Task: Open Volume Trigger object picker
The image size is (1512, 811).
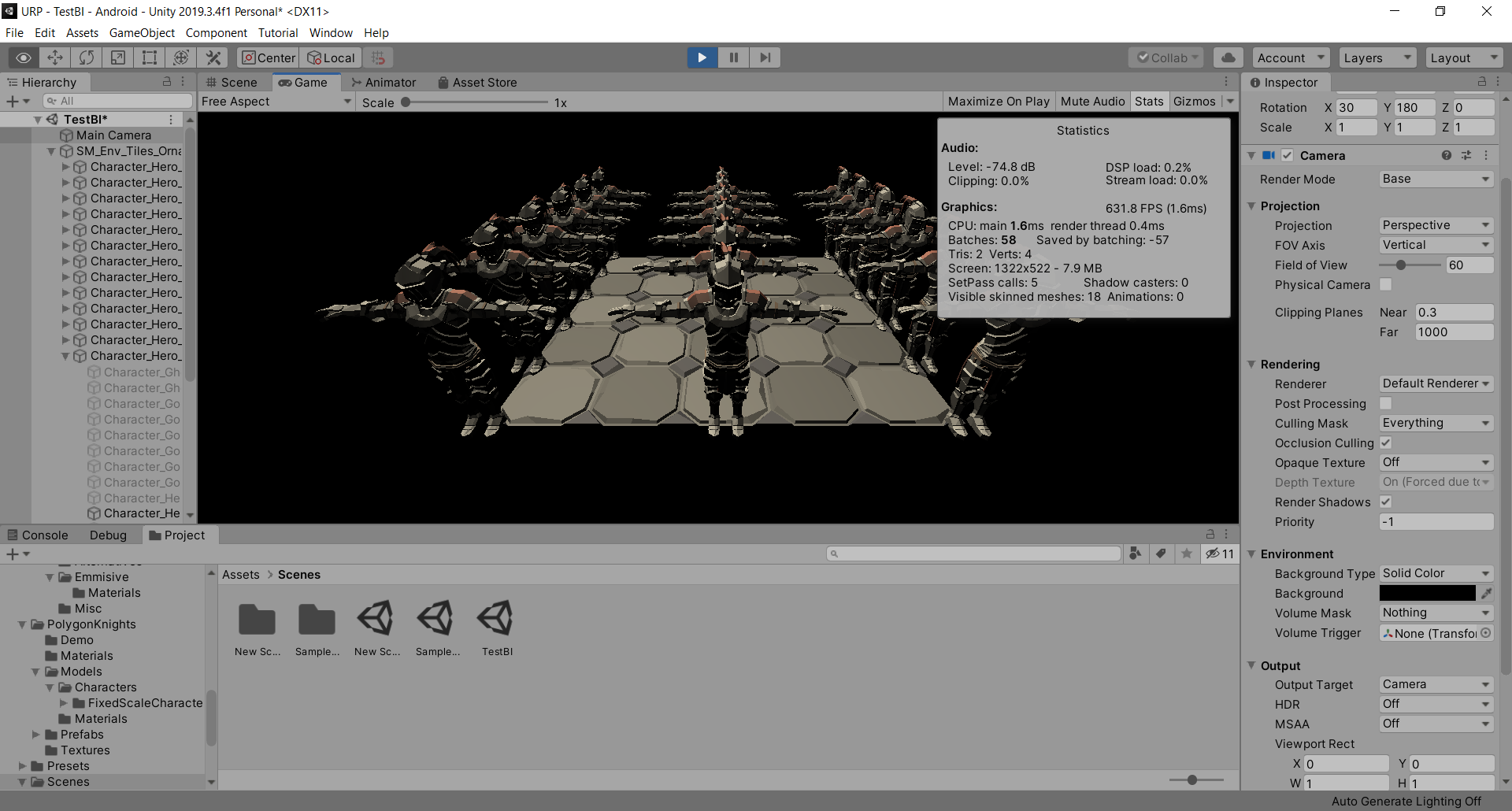Action: tap(1486, 633)
